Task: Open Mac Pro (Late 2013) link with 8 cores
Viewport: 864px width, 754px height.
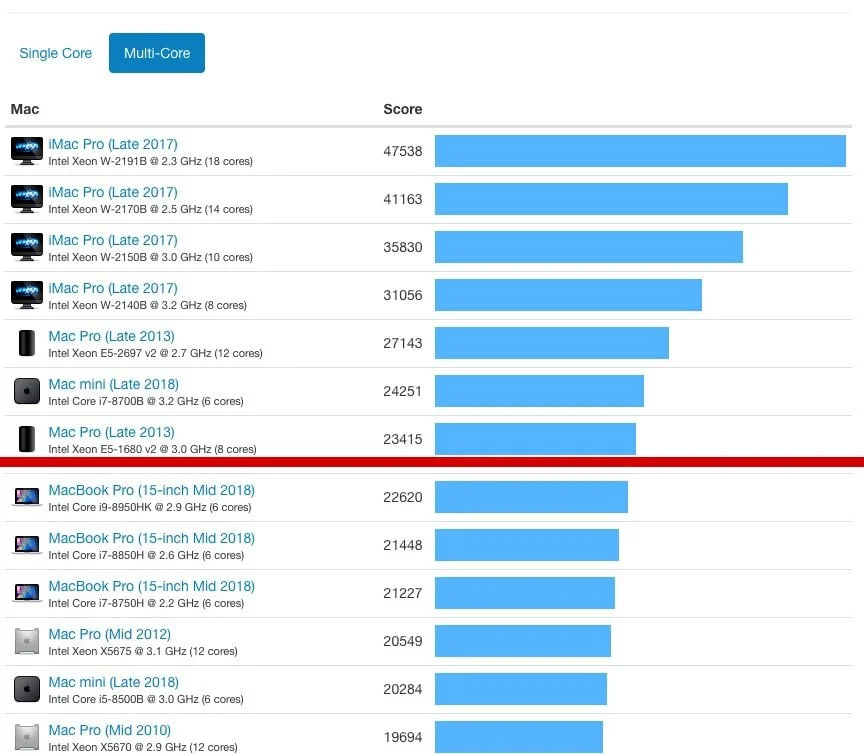Action: tap(111, 432)
